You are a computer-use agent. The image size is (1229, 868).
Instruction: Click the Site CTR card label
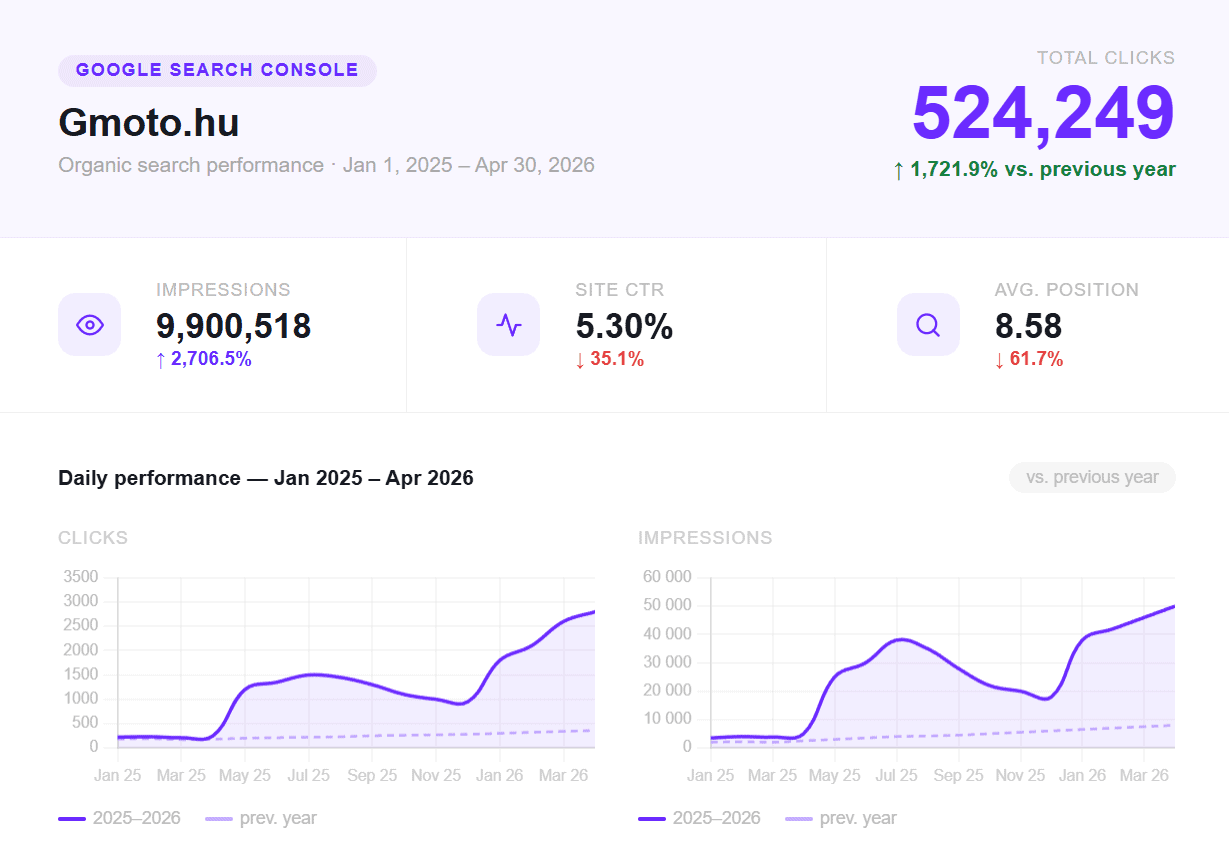click(619, 290)
